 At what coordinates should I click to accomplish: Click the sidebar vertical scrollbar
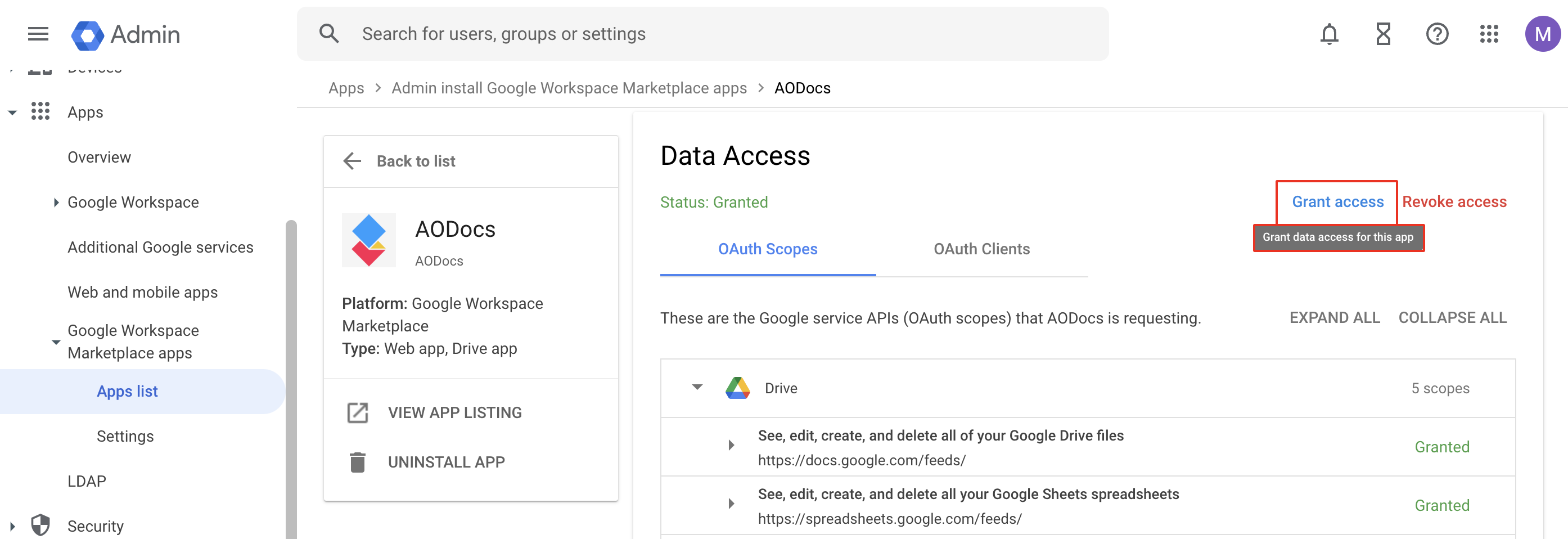click(291, 379)
